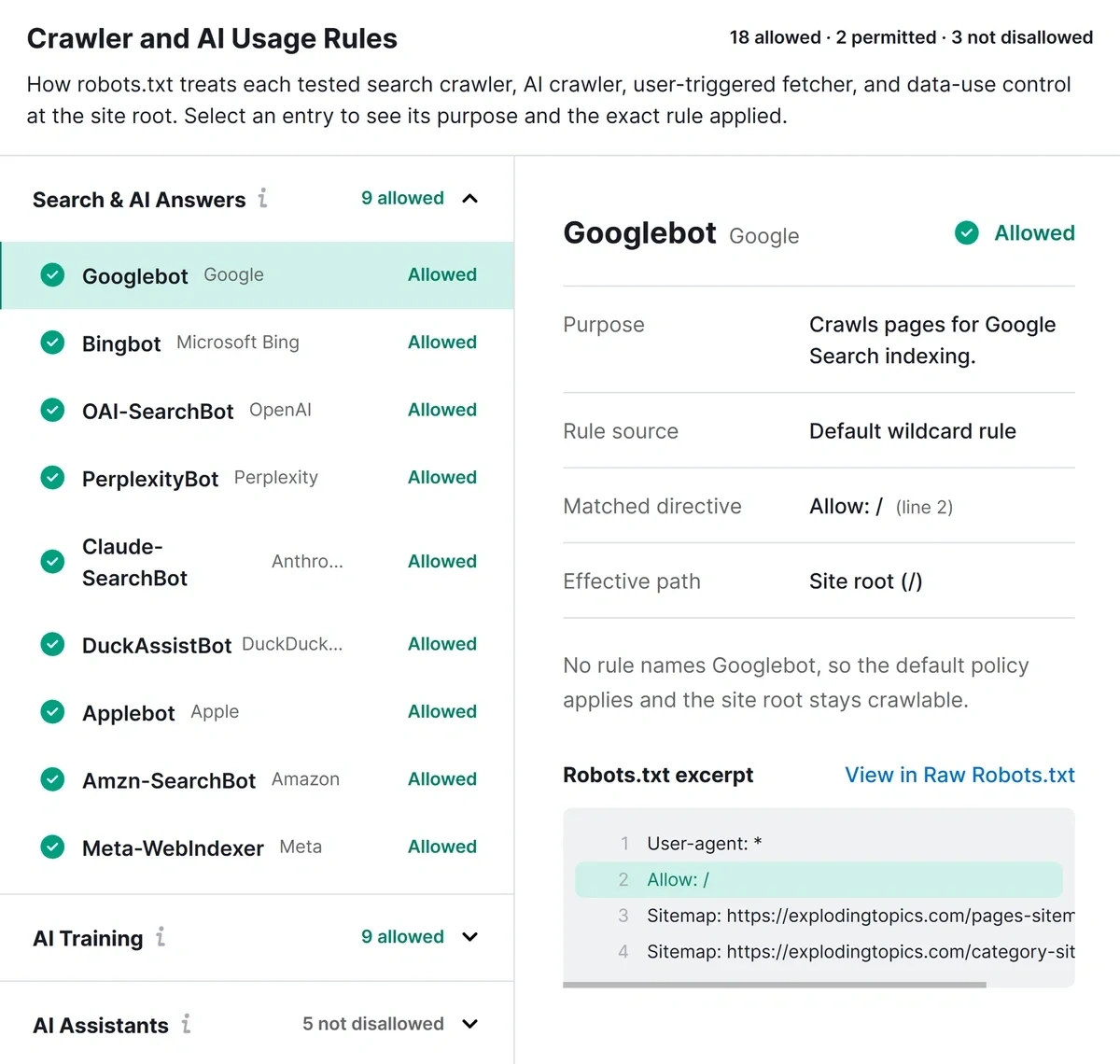Click the green check icon beside Bingbot

[53, 343]
